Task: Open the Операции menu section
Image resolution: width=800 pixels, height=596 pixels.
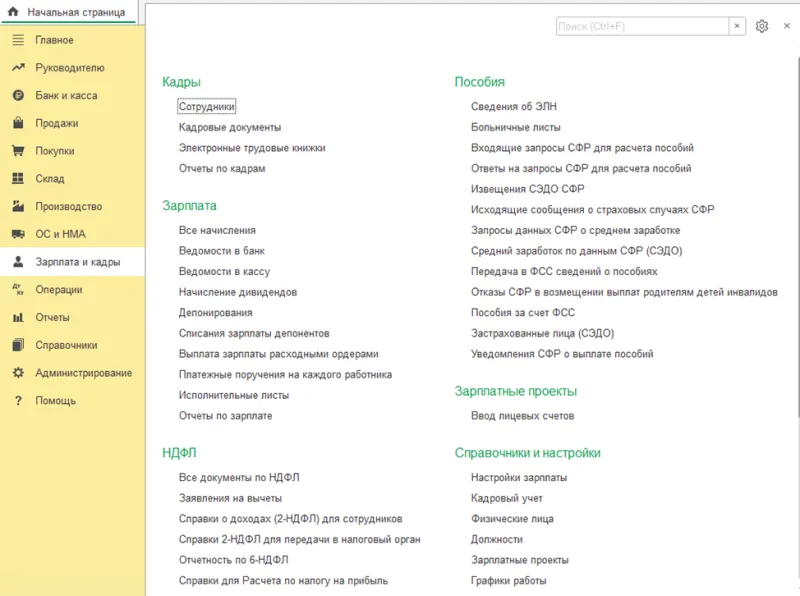Action: pyautogui.click(x=58, y=290)
